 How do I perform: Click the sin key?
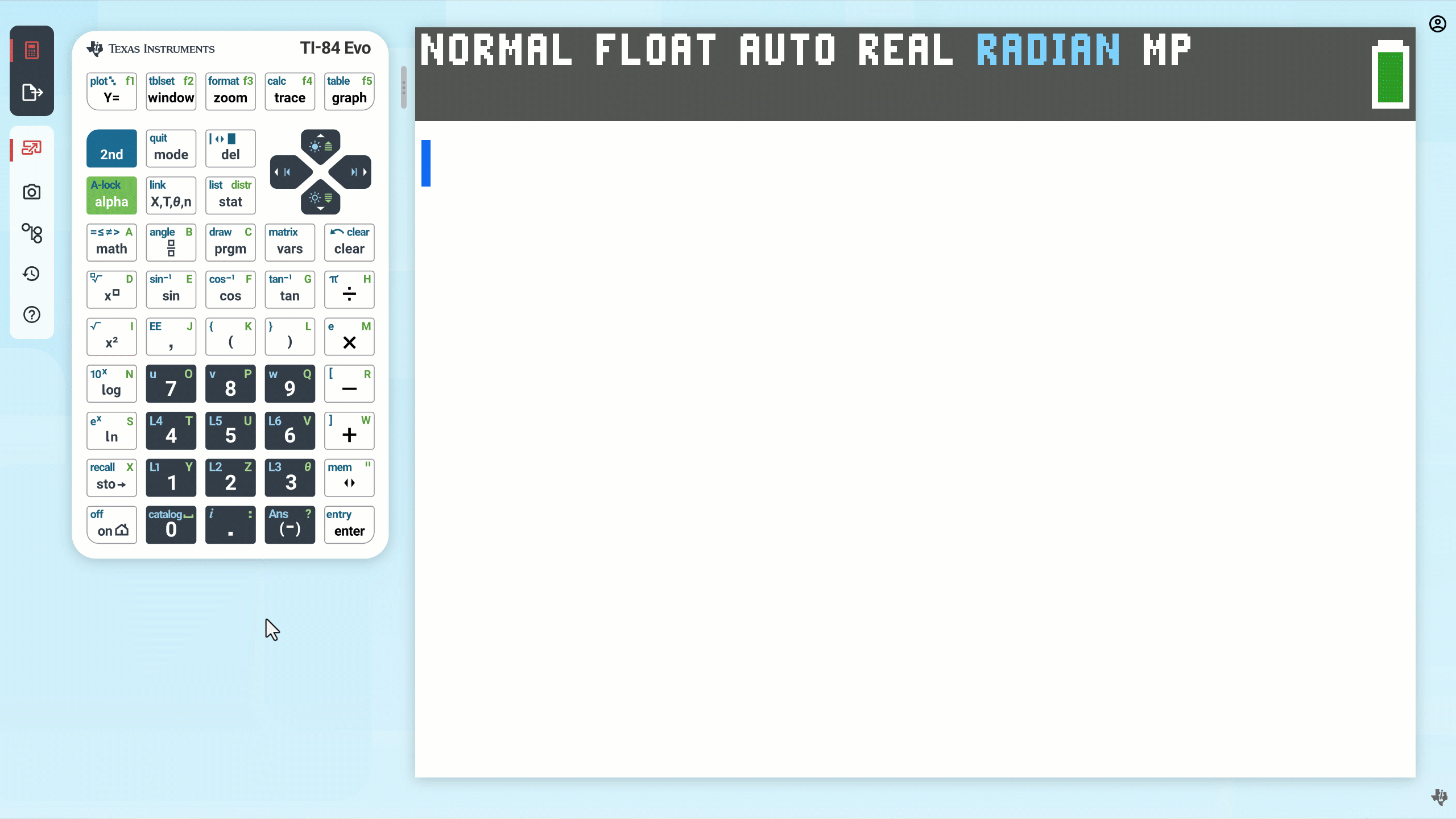click(x=171, y=290)
